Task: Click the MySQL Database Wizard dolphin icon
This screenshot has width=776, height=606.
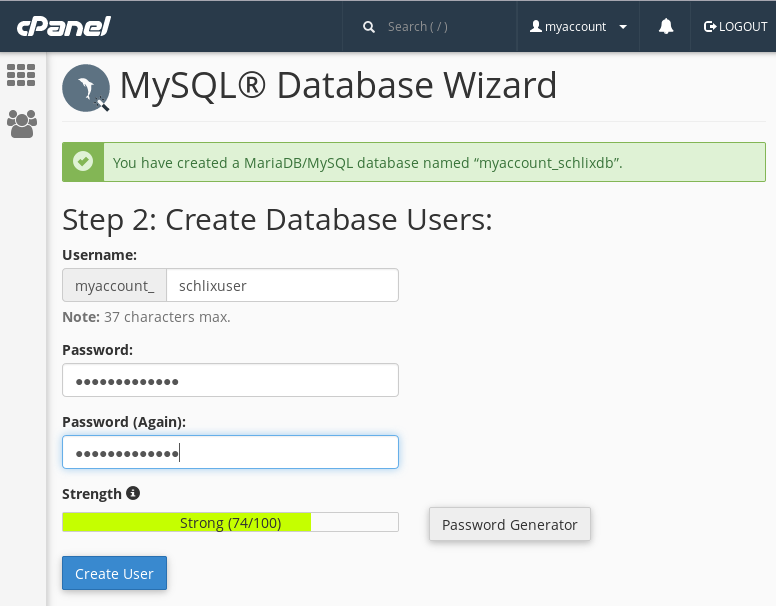Action: coord(86,88)
